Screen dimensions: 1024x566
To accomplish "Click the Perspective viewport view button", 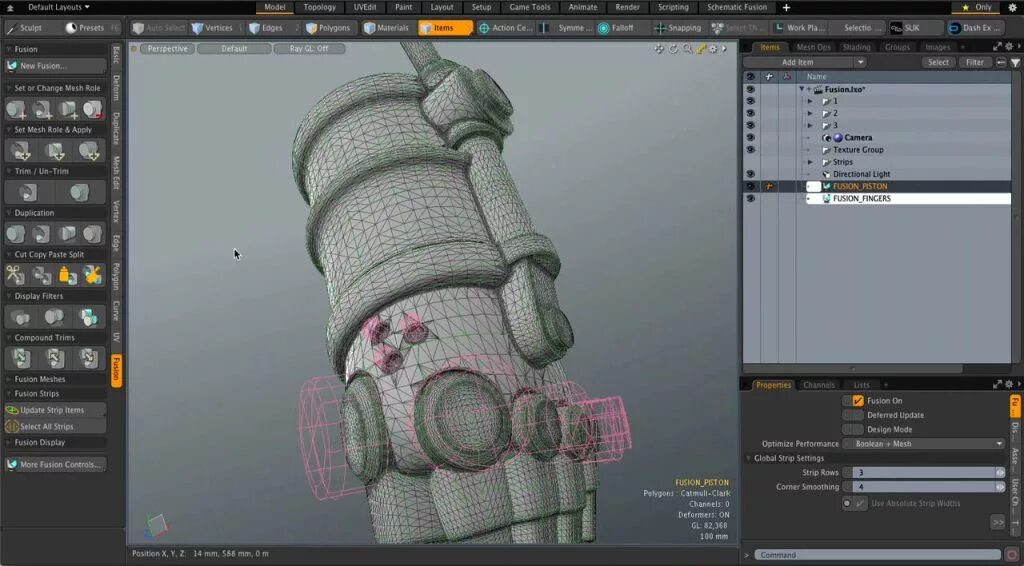I will (x=167, y=49).
